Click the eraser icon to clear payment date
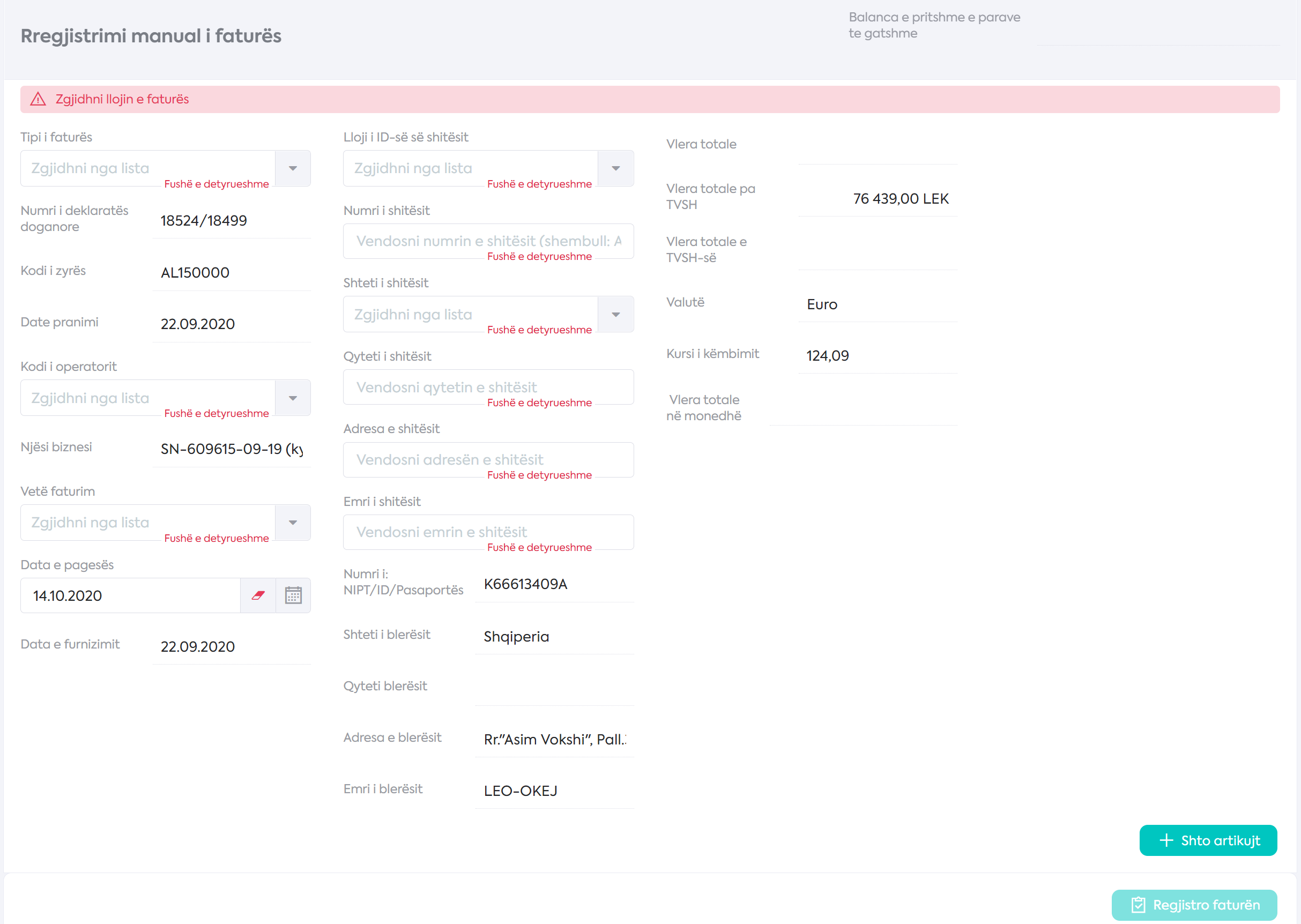The width and height of the screenshot is (1301, 924). [258, 595]
